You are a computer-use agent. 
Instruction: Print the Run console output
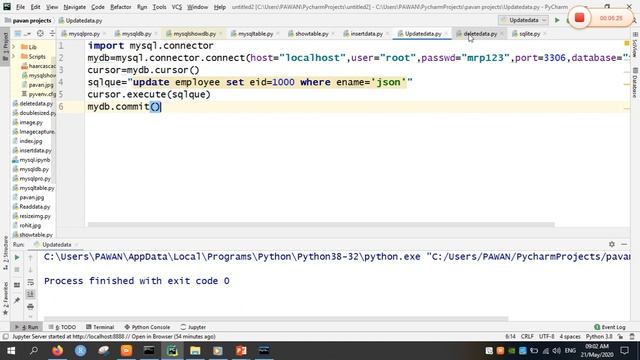[31, 306]
